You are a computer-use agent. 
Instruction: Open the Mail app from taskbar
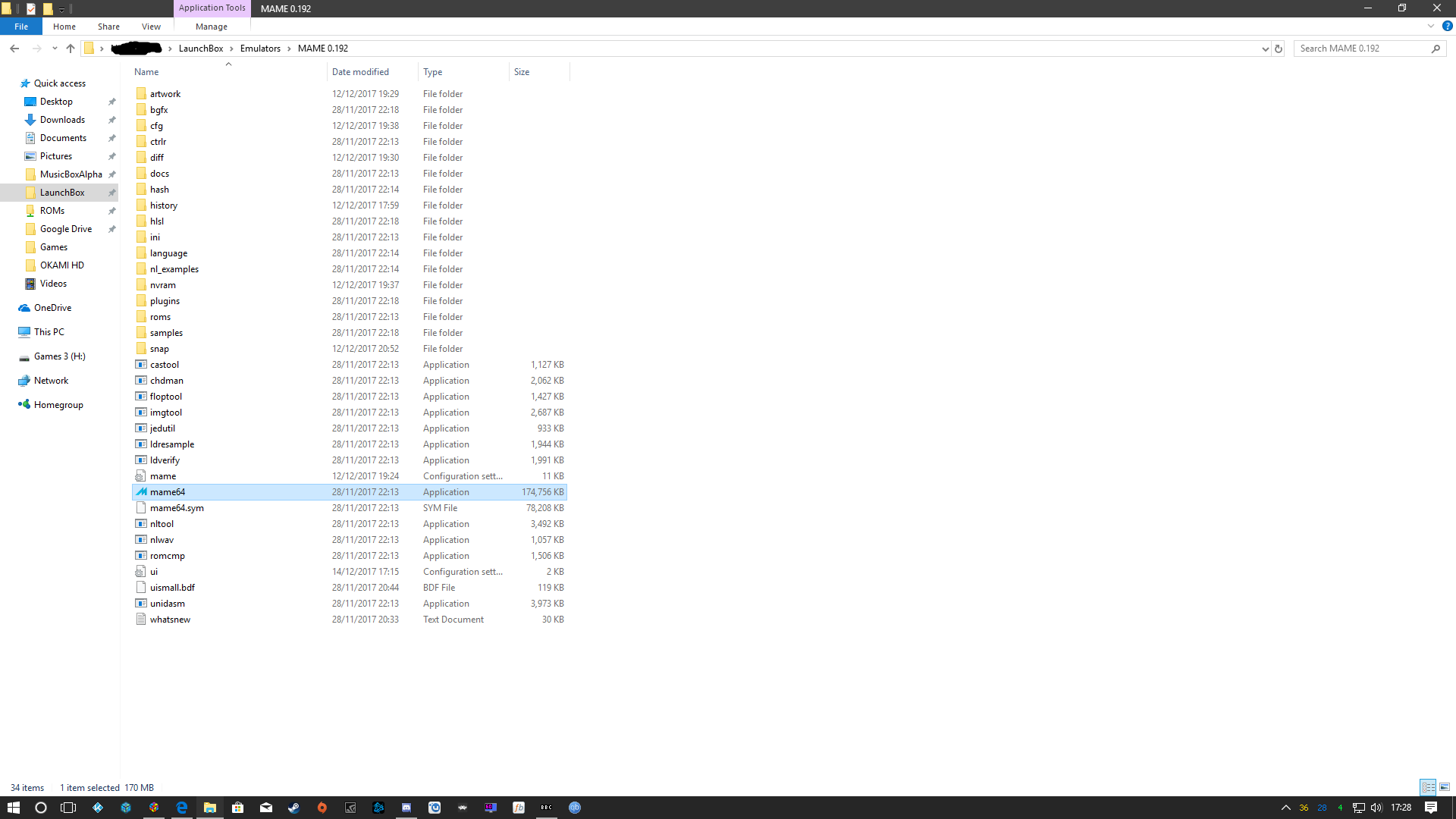266,808
